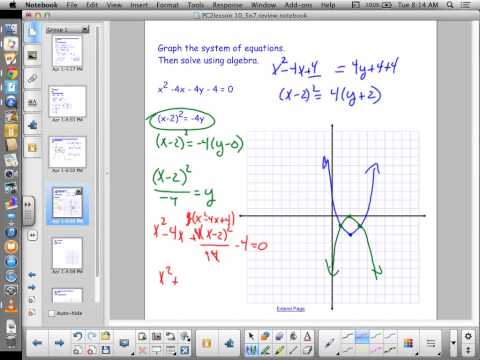Open the Tools menu

(196, 5)
